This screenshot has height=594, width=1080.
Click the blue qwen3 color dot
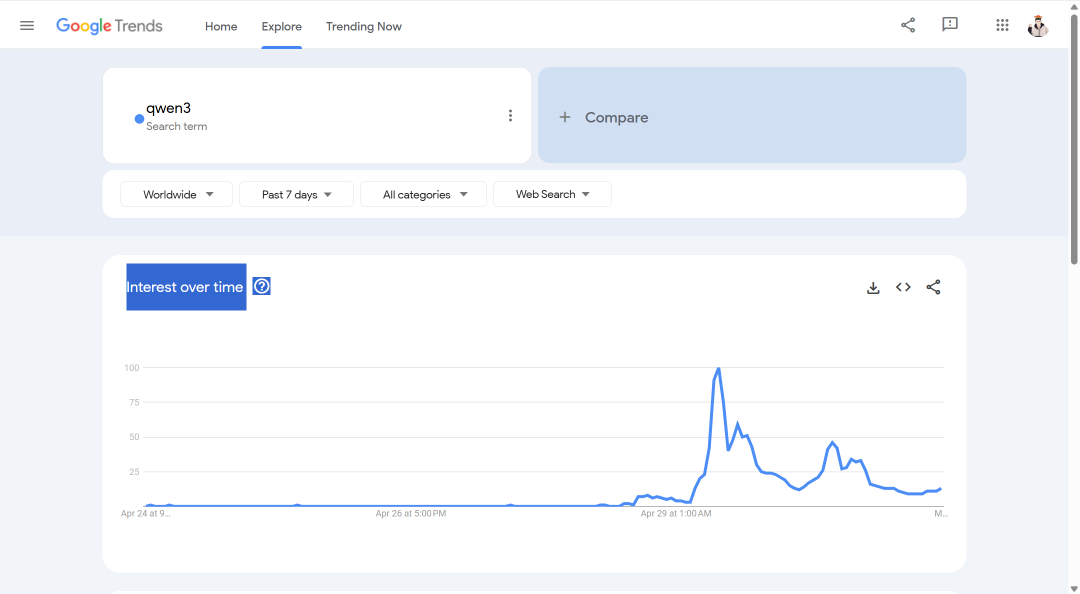point(139,119)
